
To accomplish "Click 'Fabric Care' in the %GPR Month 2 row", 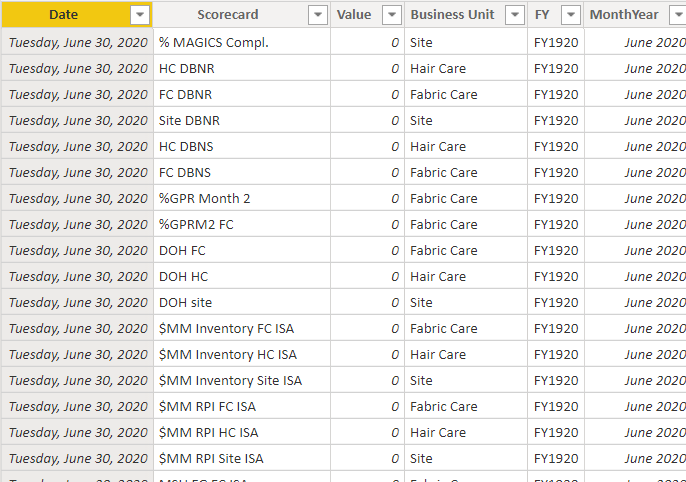I will point(466,199).
